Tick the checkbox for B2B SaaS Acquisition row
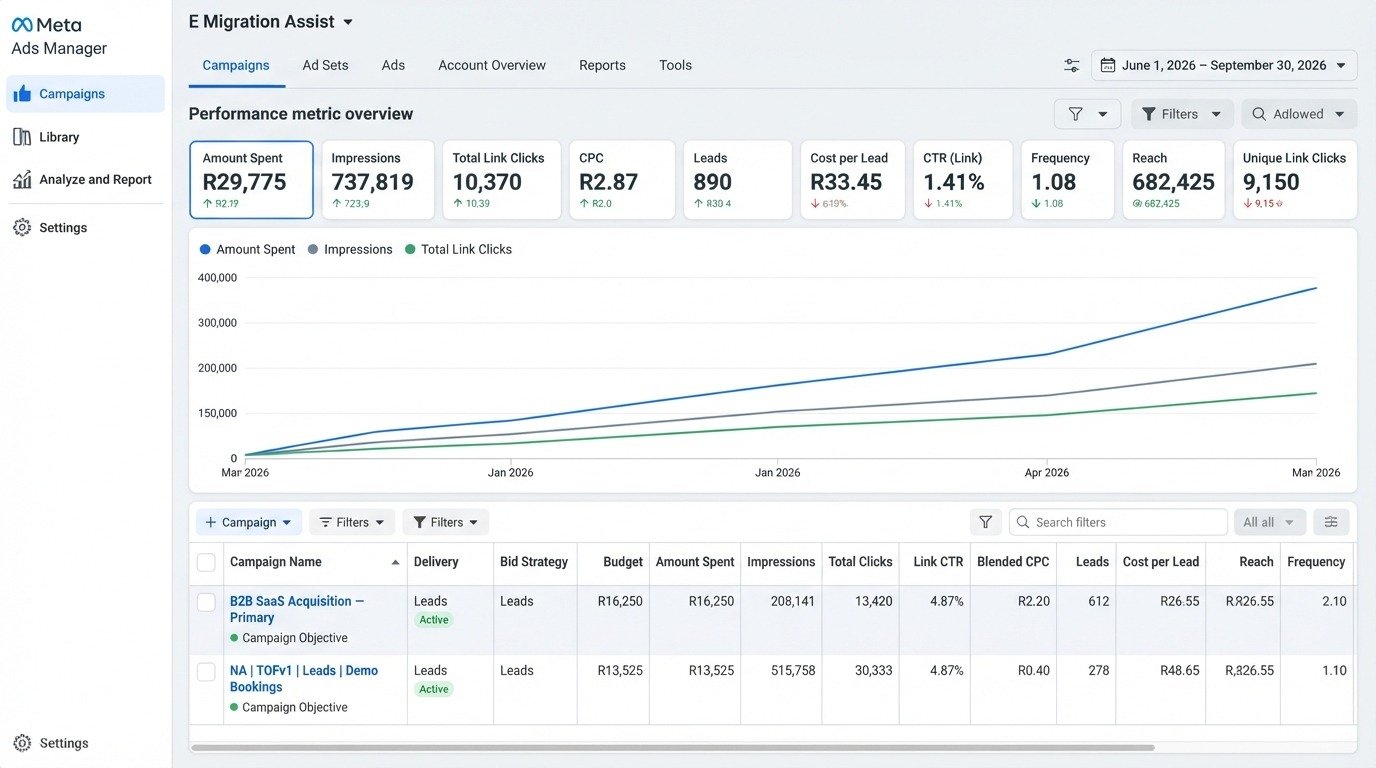 tap(206, 602)
